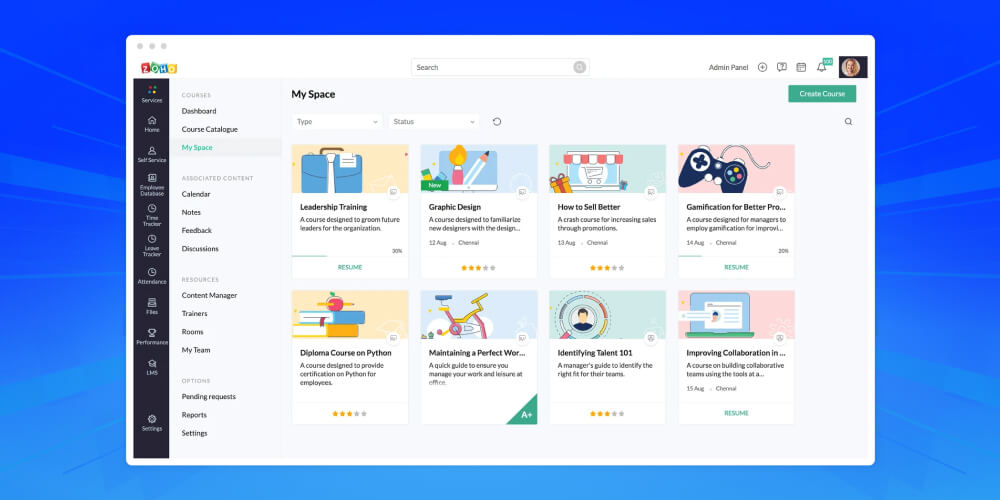Open Notes menu item
The image size is (1000, 500).
coord(191,212)
